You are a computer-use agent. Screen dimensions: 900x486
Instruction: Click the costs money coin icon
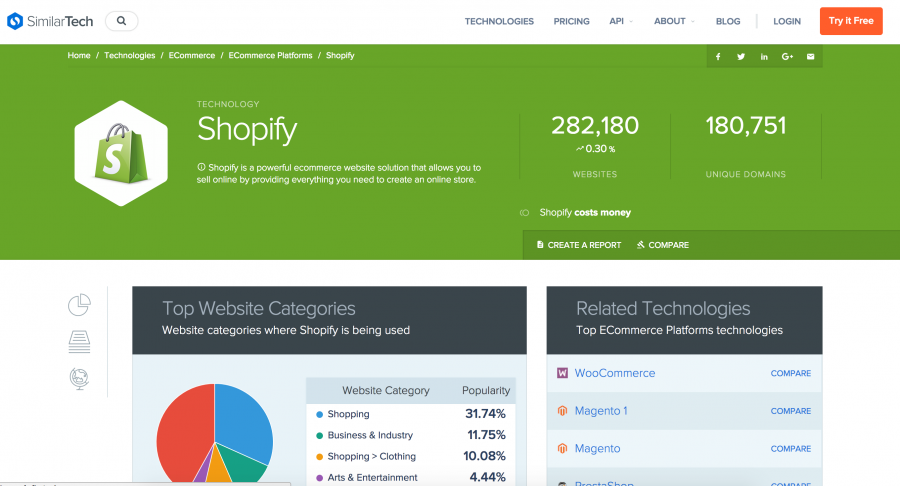(x=524, y=213)
